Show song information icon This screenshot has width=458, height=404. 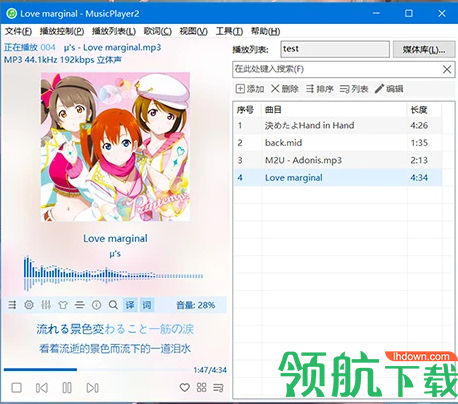(96, 305)
